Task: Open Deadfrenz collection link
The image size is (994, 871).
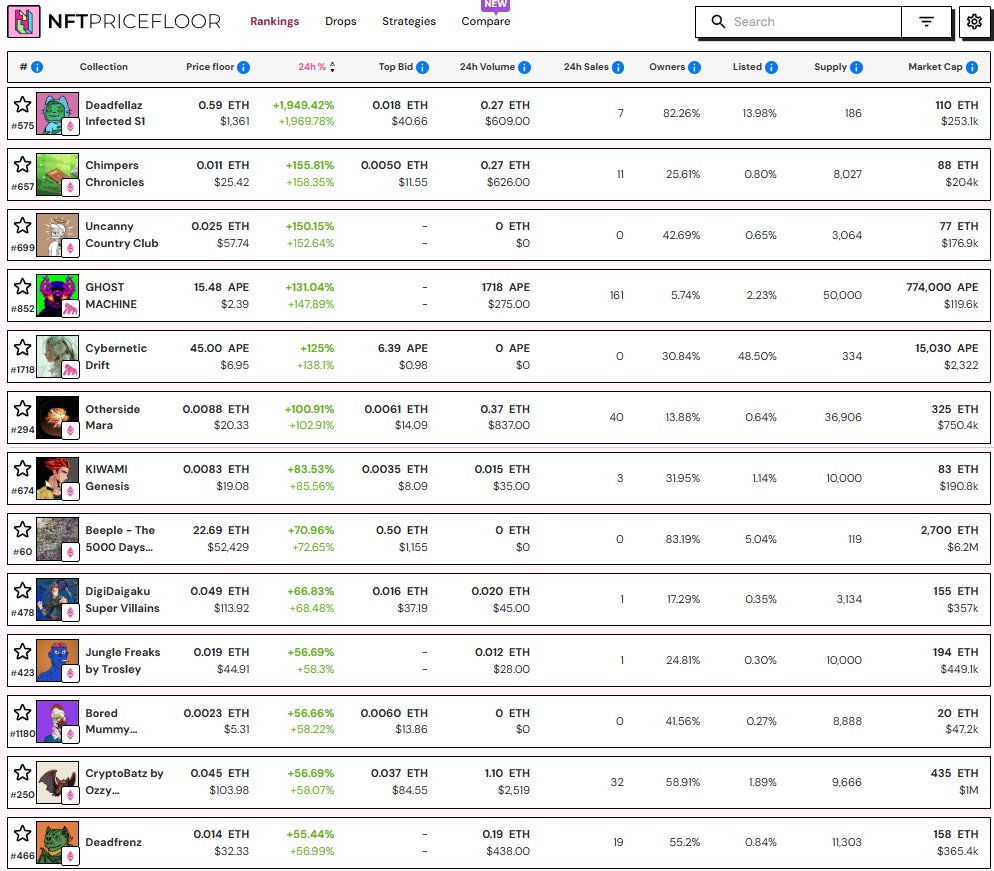Action: point(113,842)
